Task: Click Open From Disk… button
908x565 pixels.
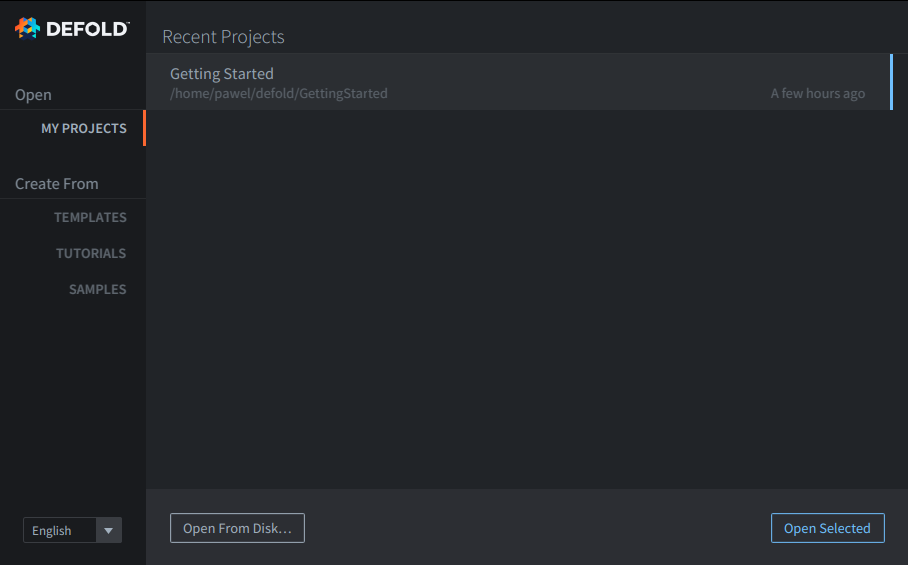Action: pos(237,528)
